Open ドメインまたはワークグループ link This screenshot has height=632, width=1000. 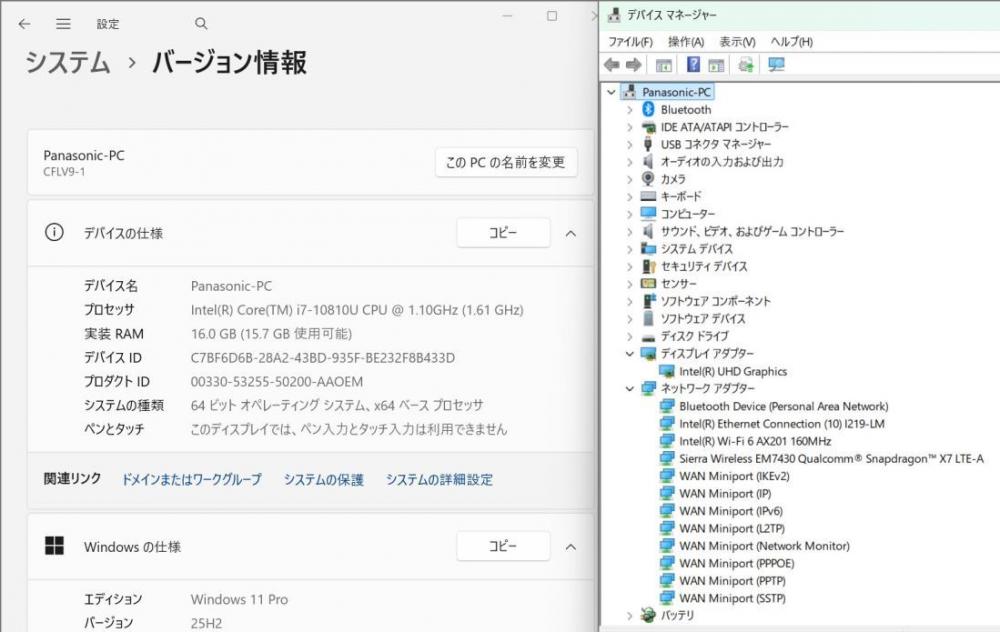click(191, 480)
